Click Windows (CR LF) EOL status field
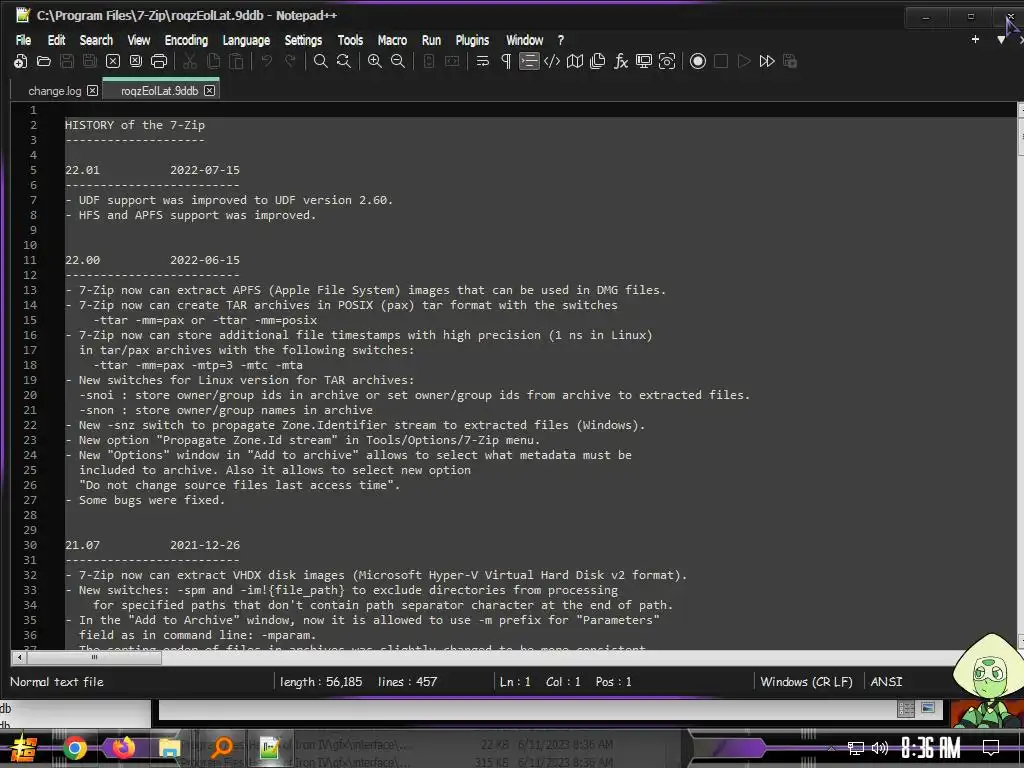 (x=807, y=682)
